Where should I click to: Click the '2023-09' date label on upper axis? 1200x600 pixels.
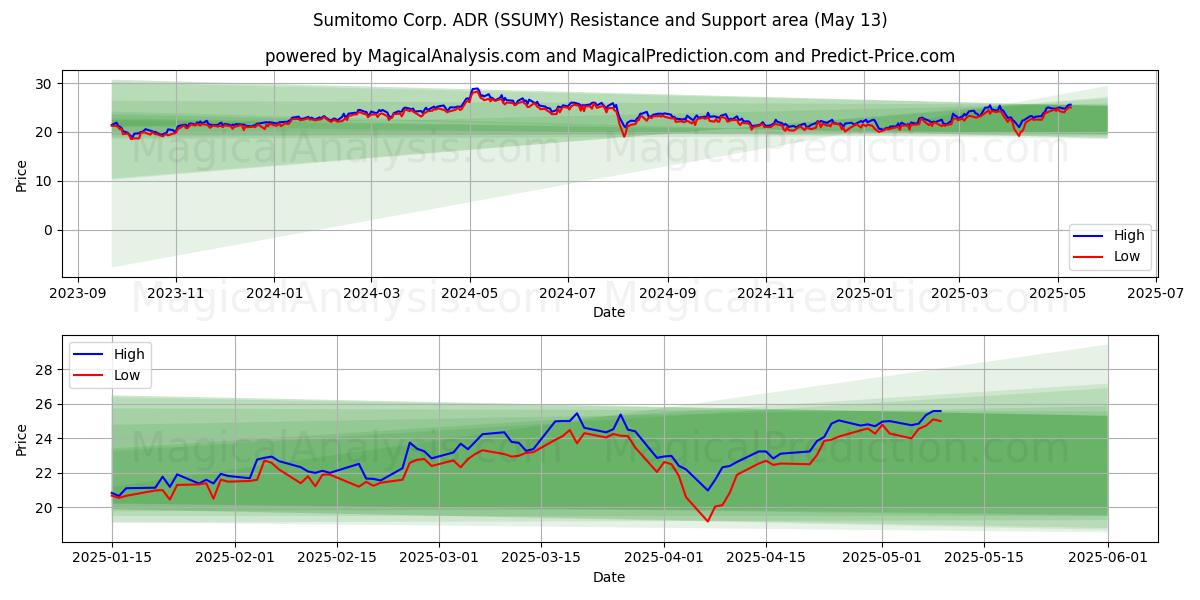[78, 294]
